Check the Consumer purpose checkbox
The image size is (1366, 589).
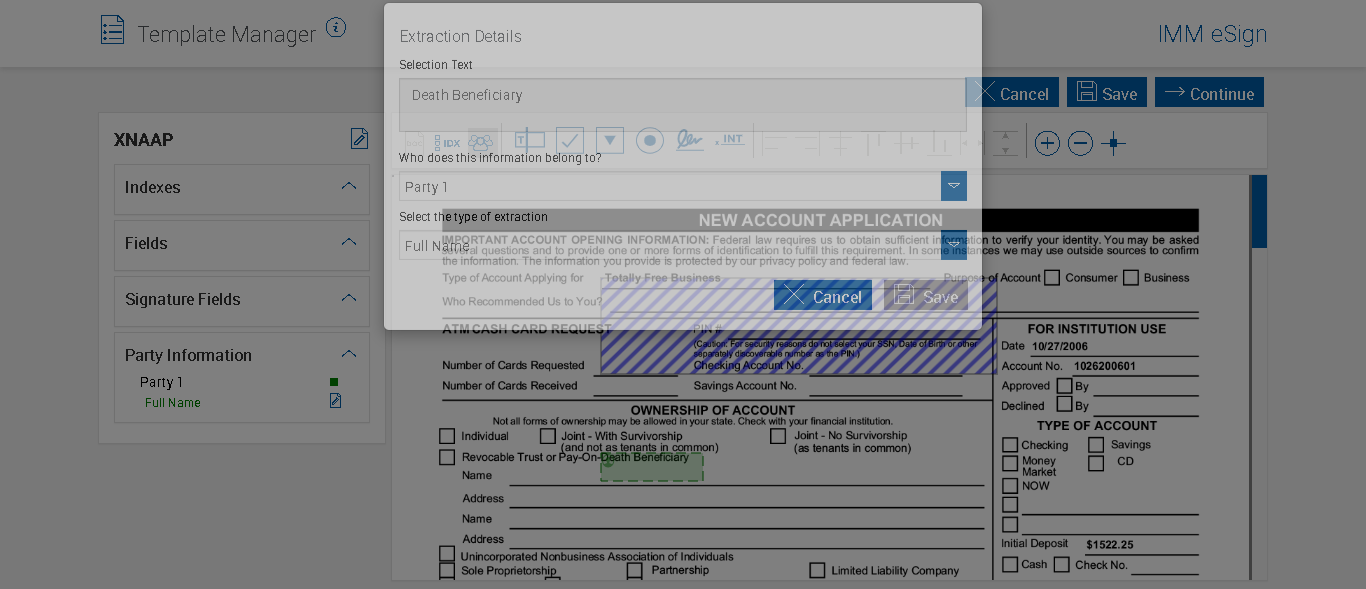tap(1052, 278)
